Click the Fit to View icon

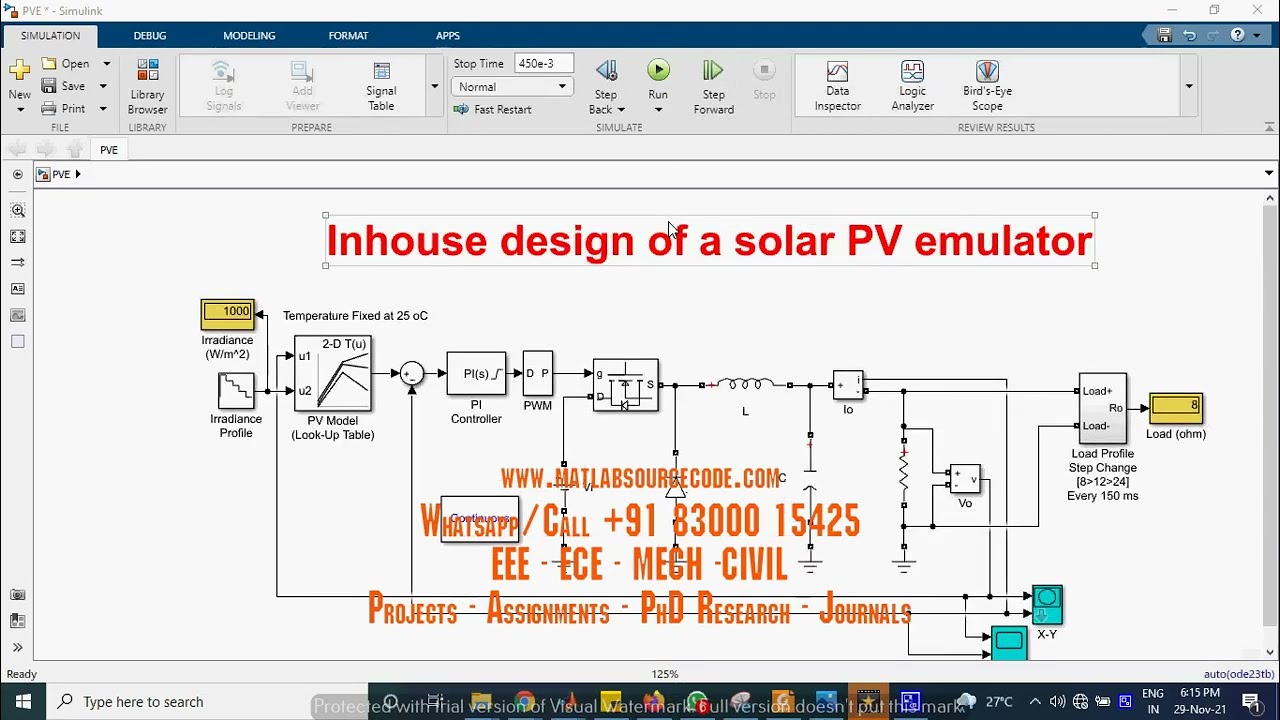(x=18, y=237)
